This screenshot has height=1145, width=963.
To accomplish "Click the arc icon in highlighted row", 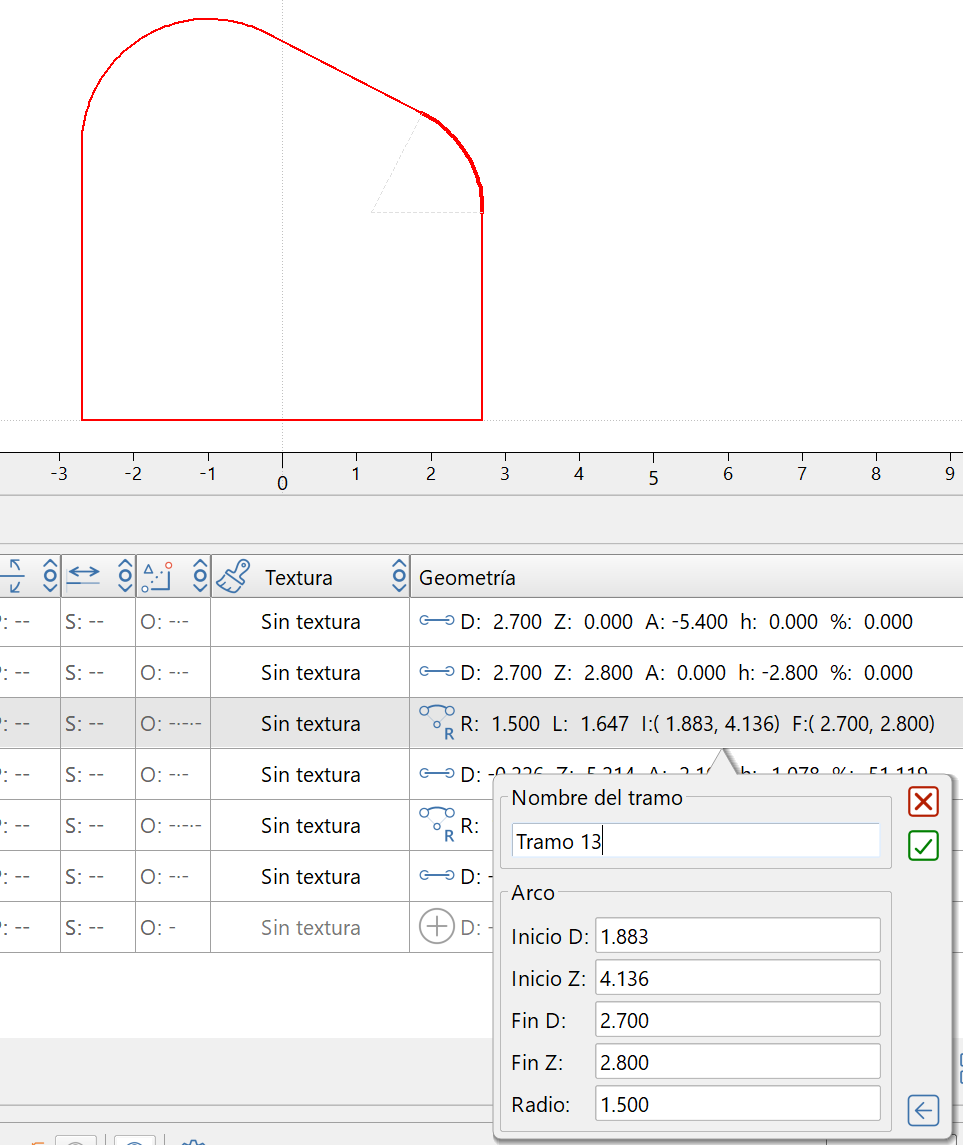I will coord(437,722).
